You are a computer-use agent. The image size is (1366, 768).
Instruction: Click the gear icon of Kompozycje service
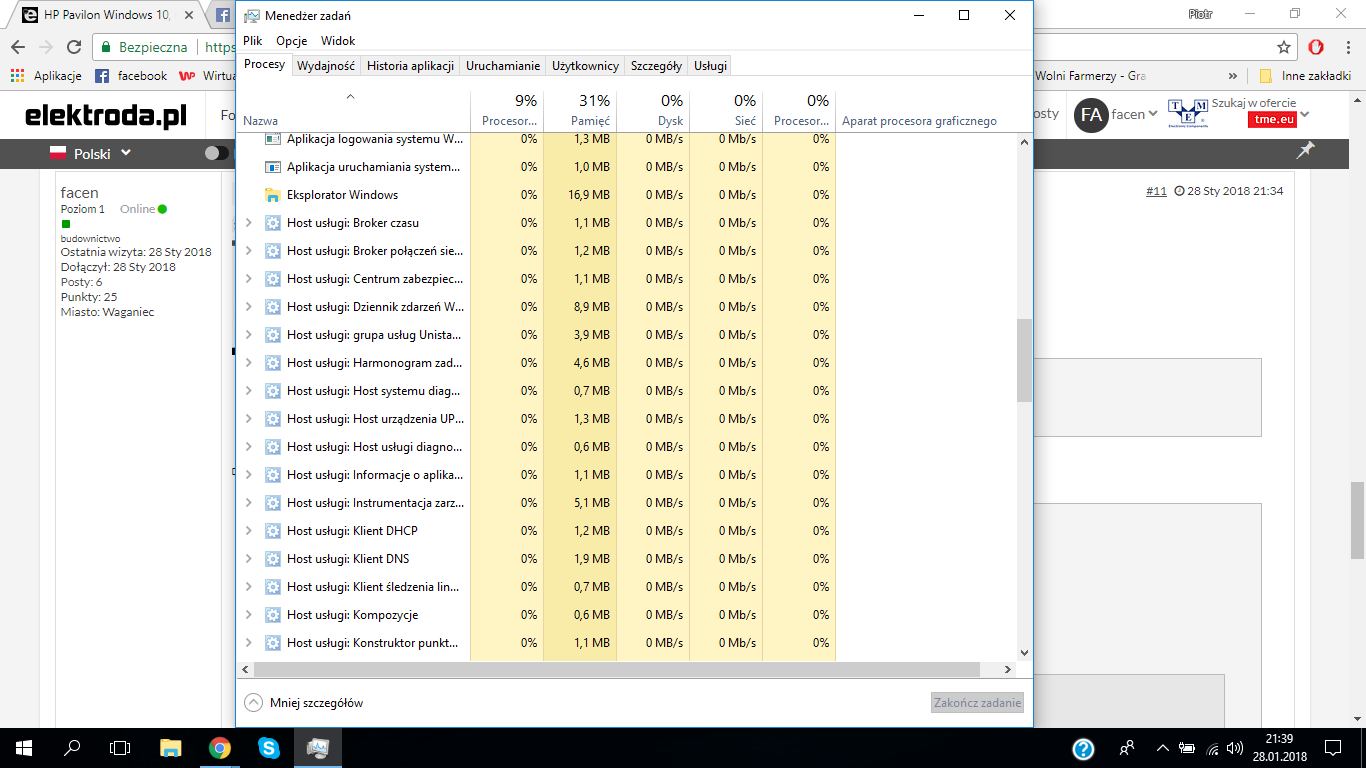272,615
